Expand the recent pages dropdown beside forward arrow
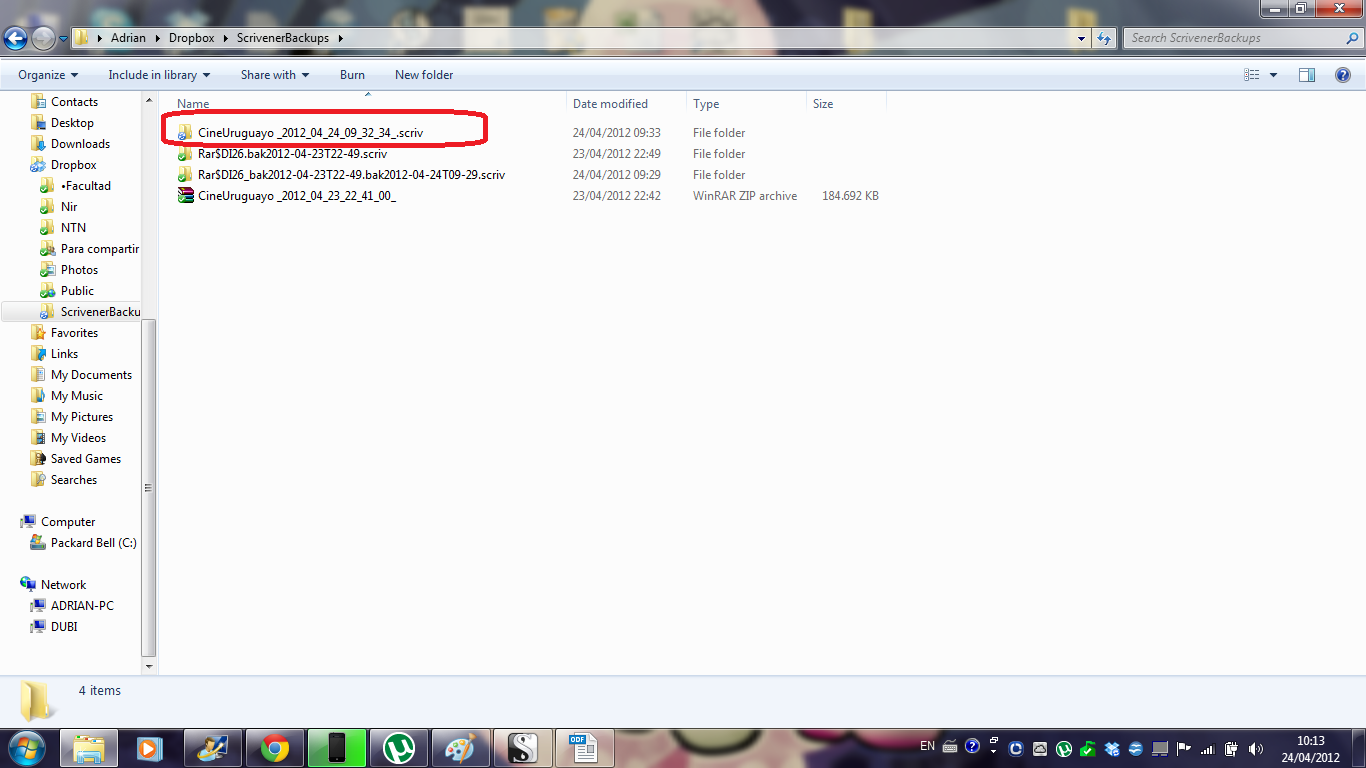The height and width of the screenshot is (768, 1366). (63, 39)
